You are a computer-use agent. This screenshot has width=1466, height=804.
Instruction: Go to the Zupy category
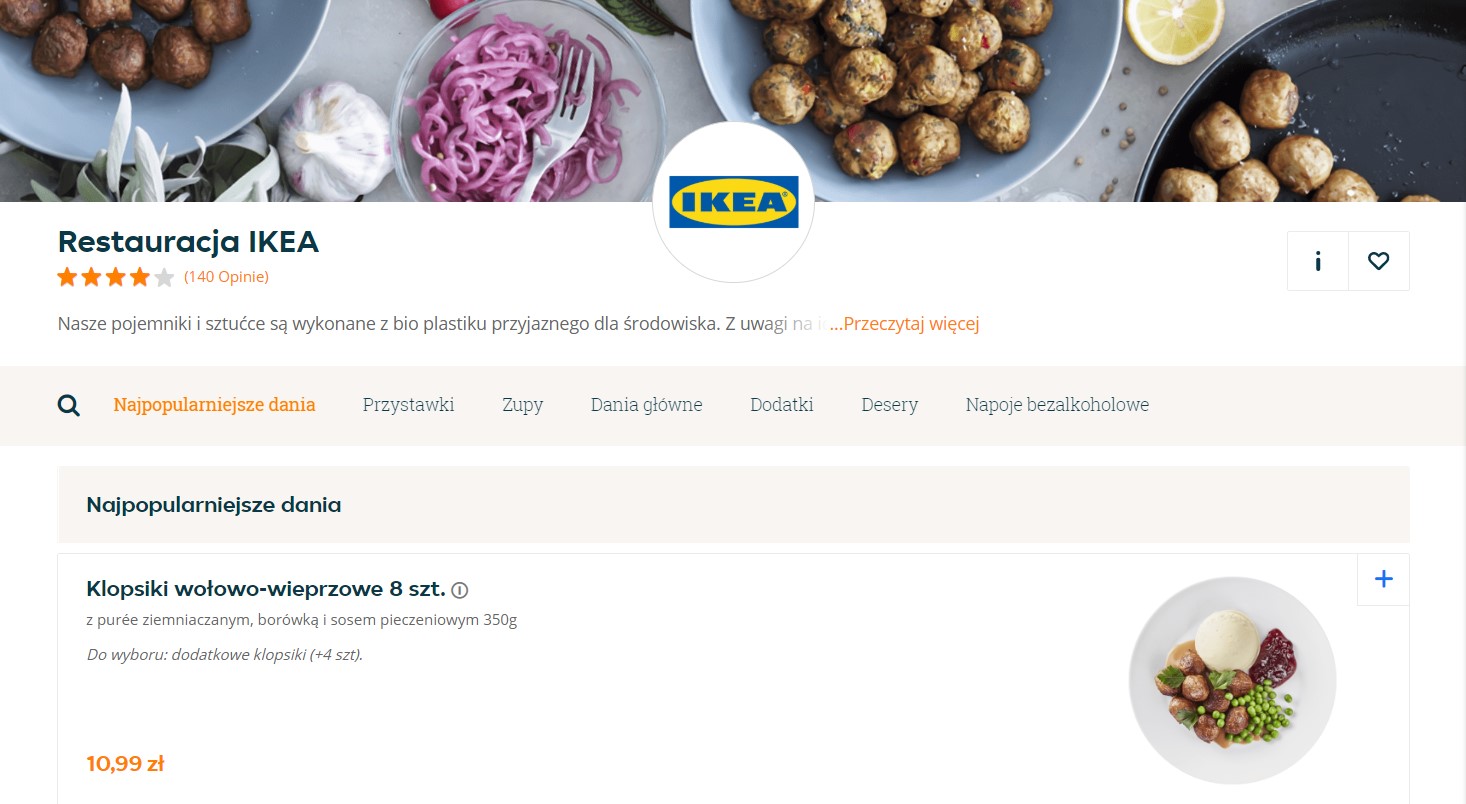click(x=522, y=405)
